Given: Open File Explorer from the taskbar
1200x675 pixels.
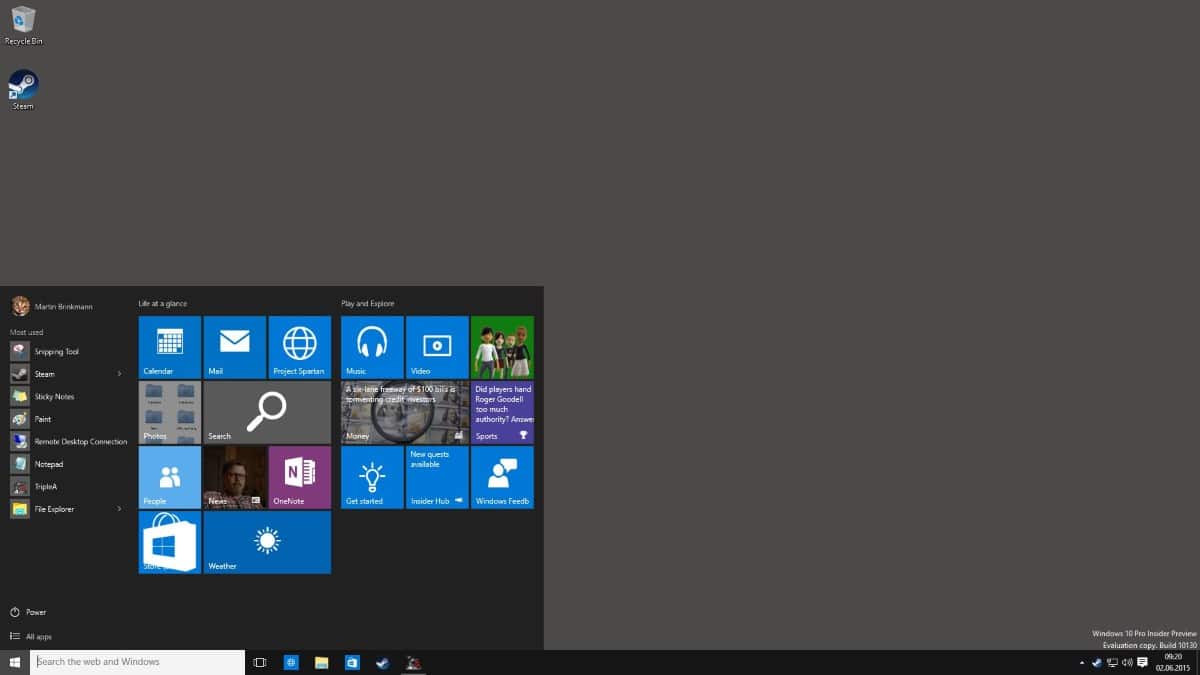Looking at the screenshot, I should 321,662.
